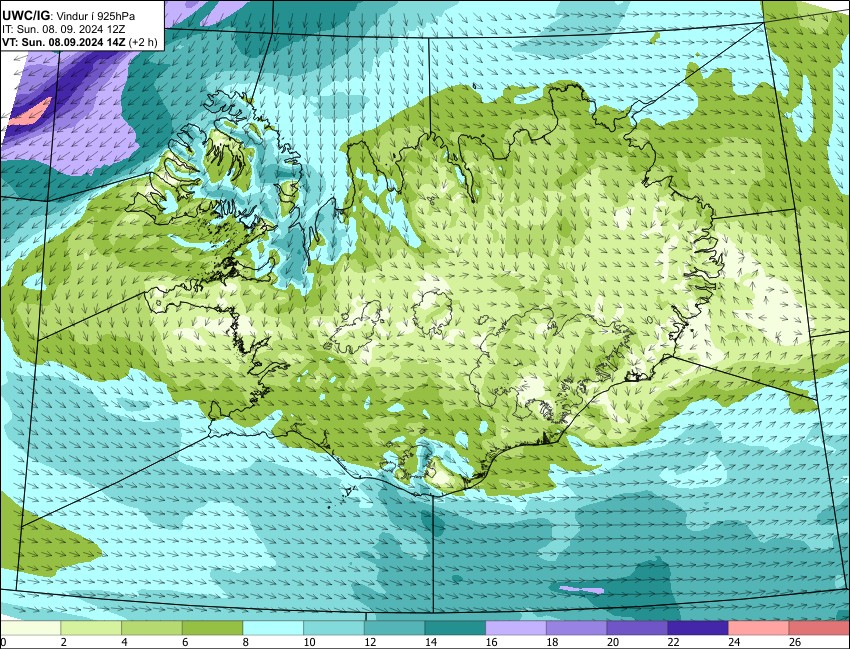This screenshot has width=850, height=649.
Task: Click the 22–24 m/s deep indigo legend swatch
Action: 698,628
